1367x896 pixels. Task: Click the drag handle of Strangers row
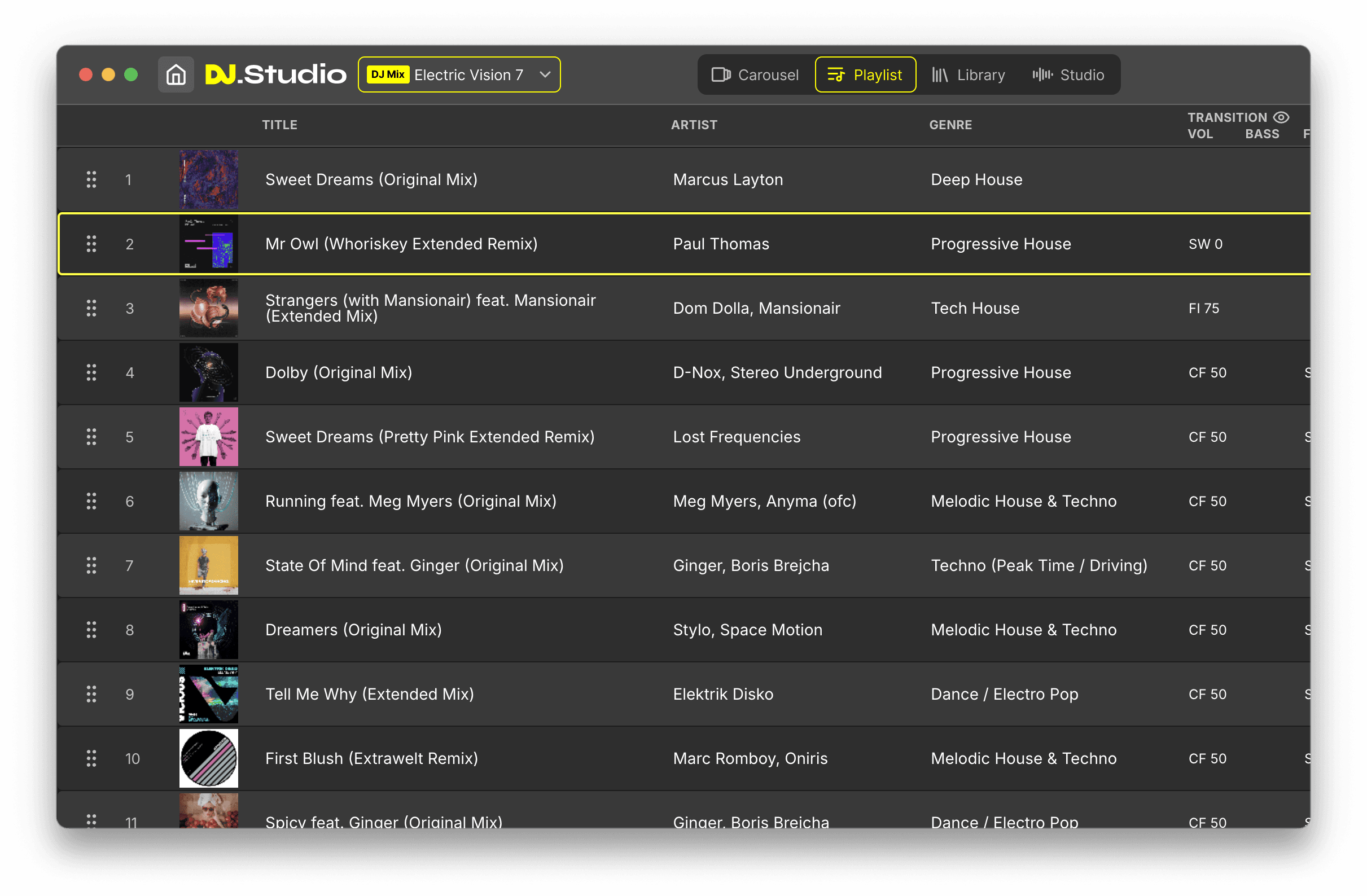click(91, 309)
